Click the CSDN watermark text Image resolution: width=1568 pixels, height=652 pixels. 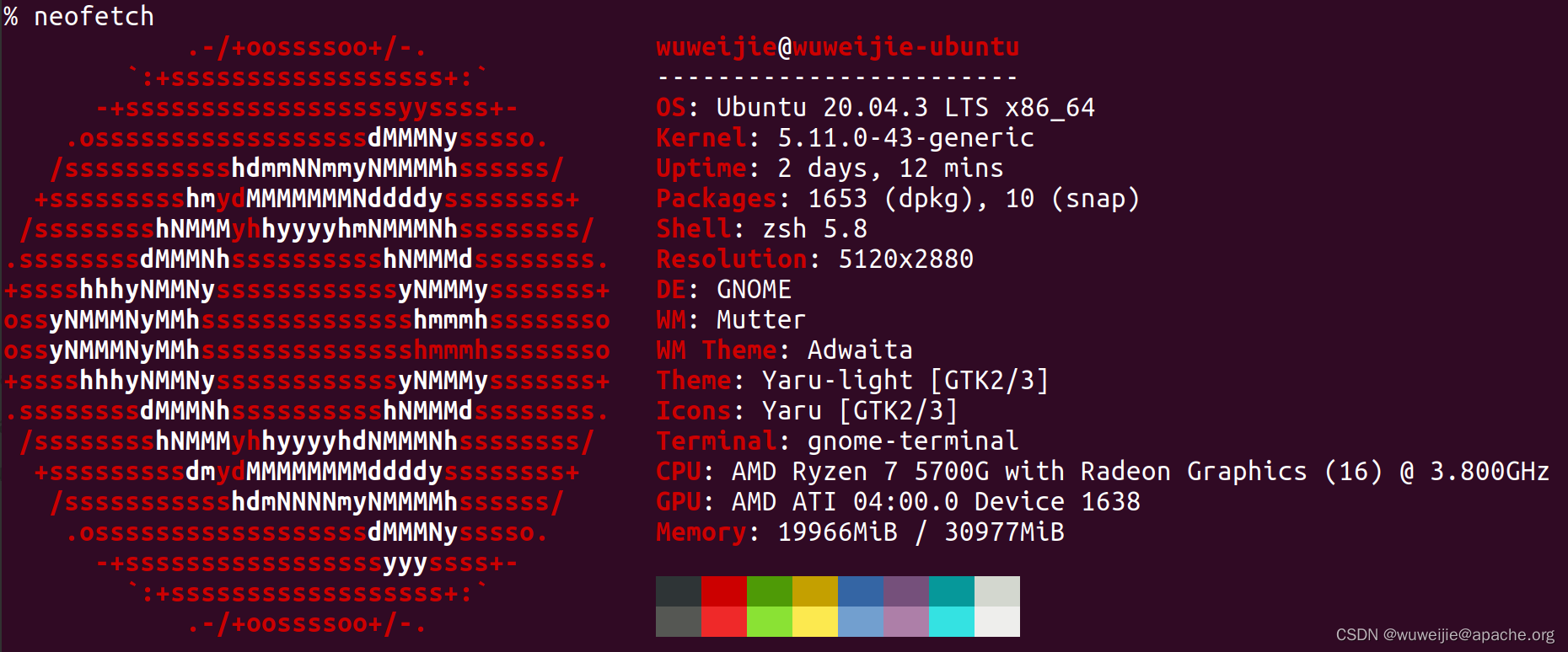1445,635
